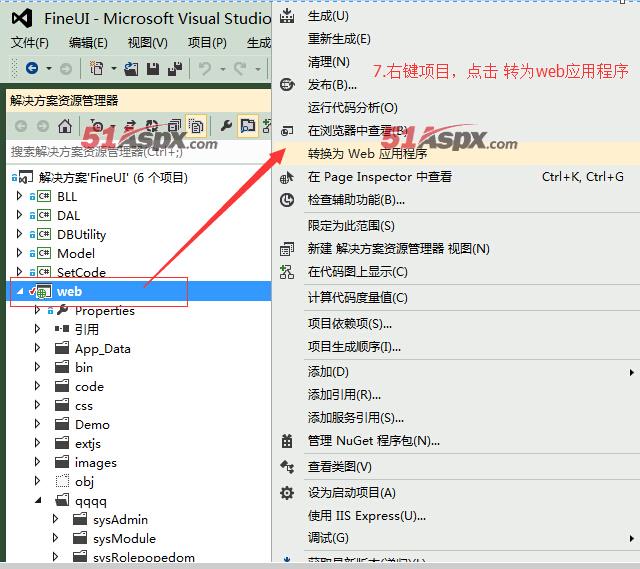Click the Redo arrow icon
Image resolution: width=640 pixels, height=569 pixels.
(240, 68)
